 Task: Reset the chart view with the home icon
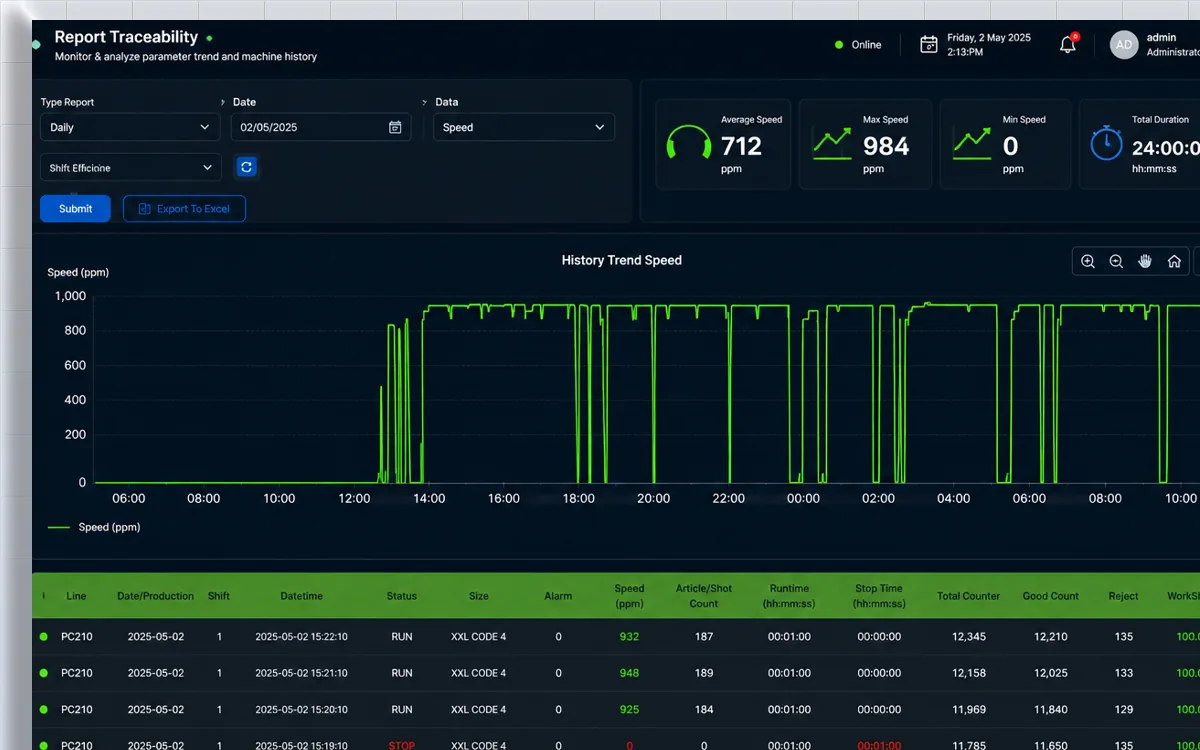1175,261
